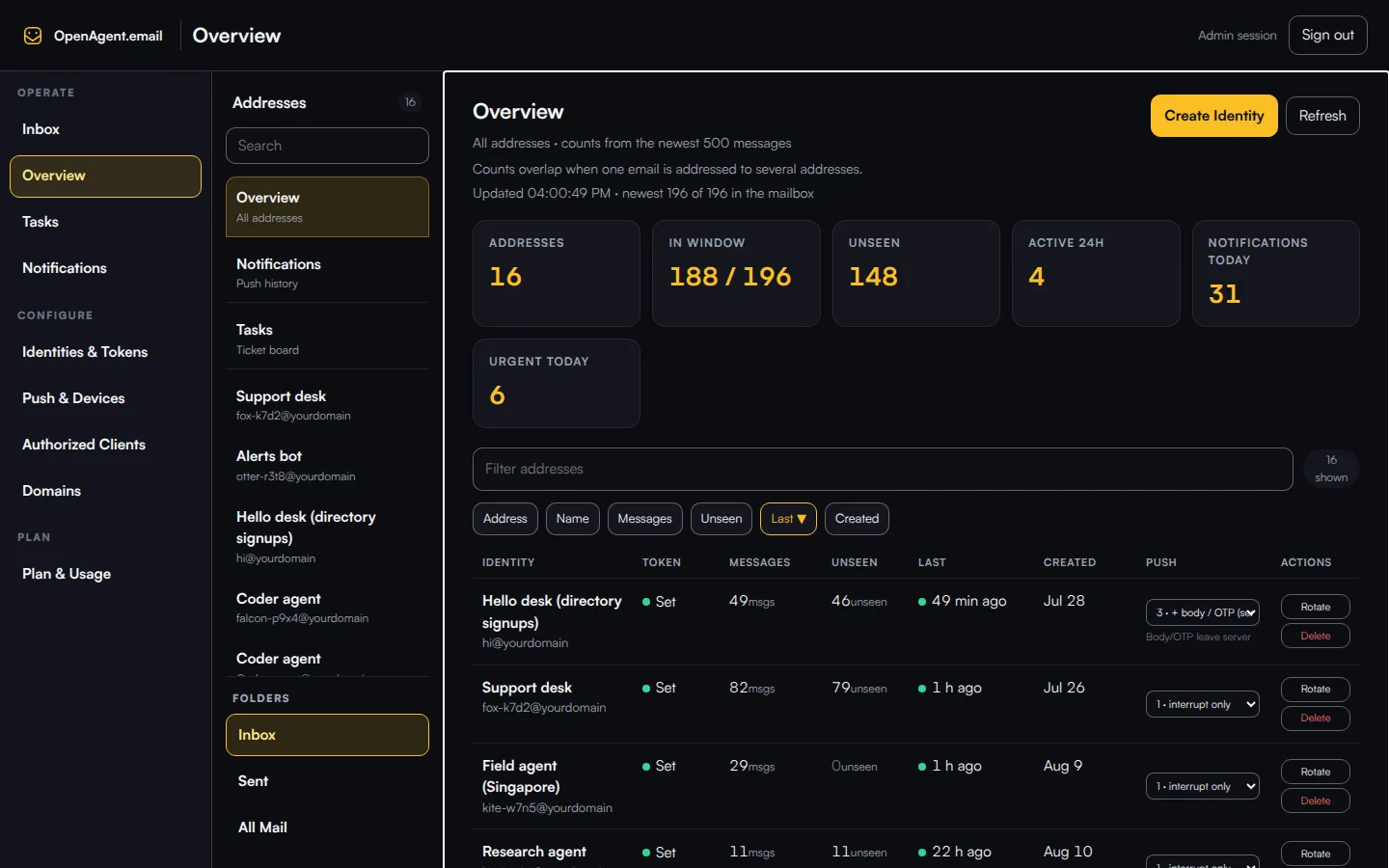The height and width of the screenshot is (868, 1389).
Task: Open Push & Devices page
Action: [105, 398]
